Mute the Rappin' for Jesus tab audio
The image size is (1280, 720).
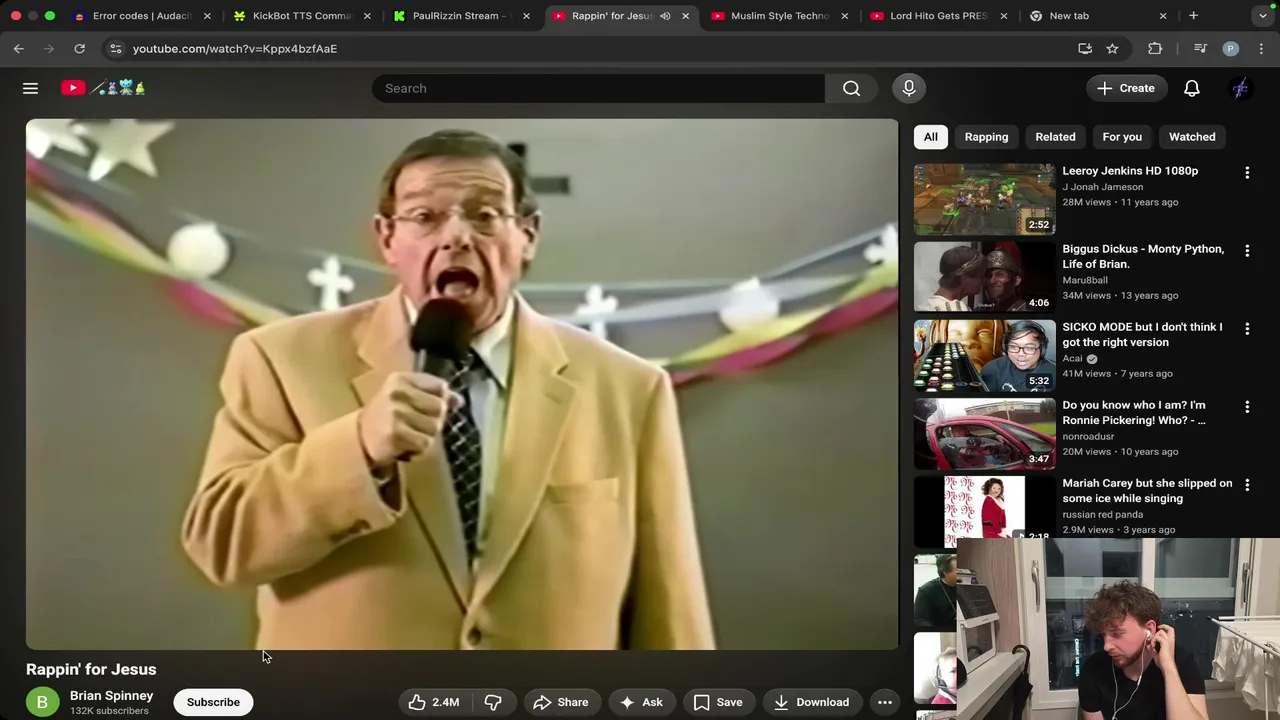665,16
